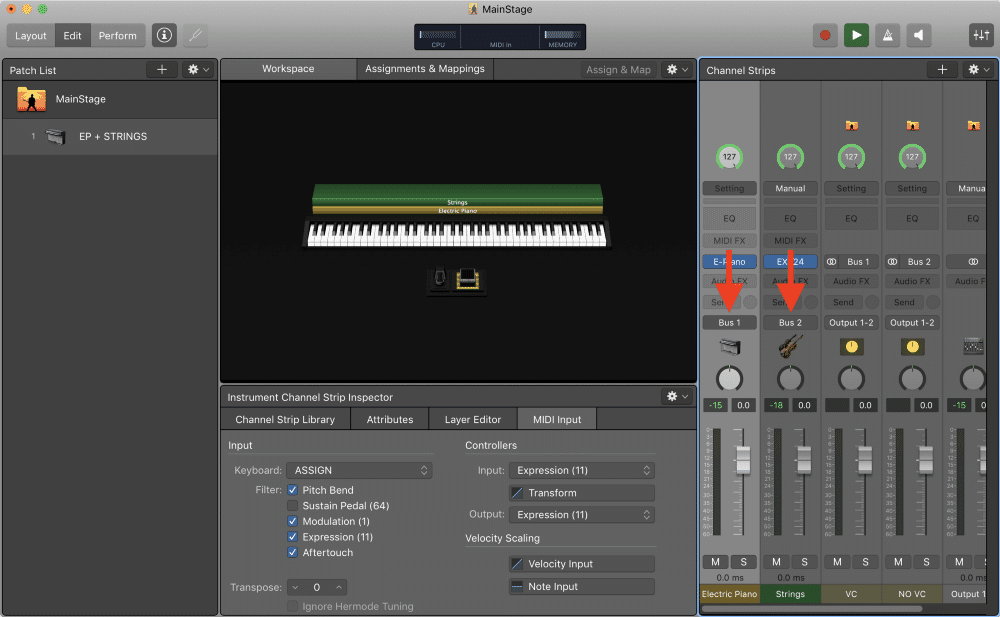Click the green Play button
1000x617 pixels.
(x=857, y=35)
